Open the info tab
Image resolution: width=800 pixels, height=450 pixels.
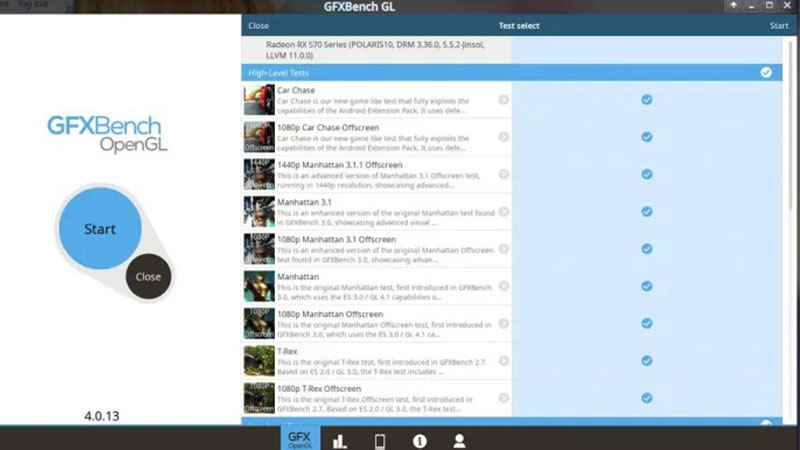pos(419,441)
